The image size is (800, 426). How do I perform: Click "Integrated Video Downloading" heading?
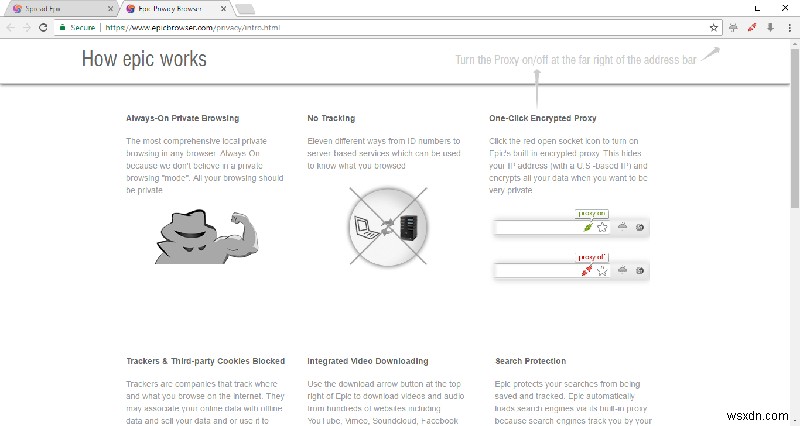pos(368,361)
